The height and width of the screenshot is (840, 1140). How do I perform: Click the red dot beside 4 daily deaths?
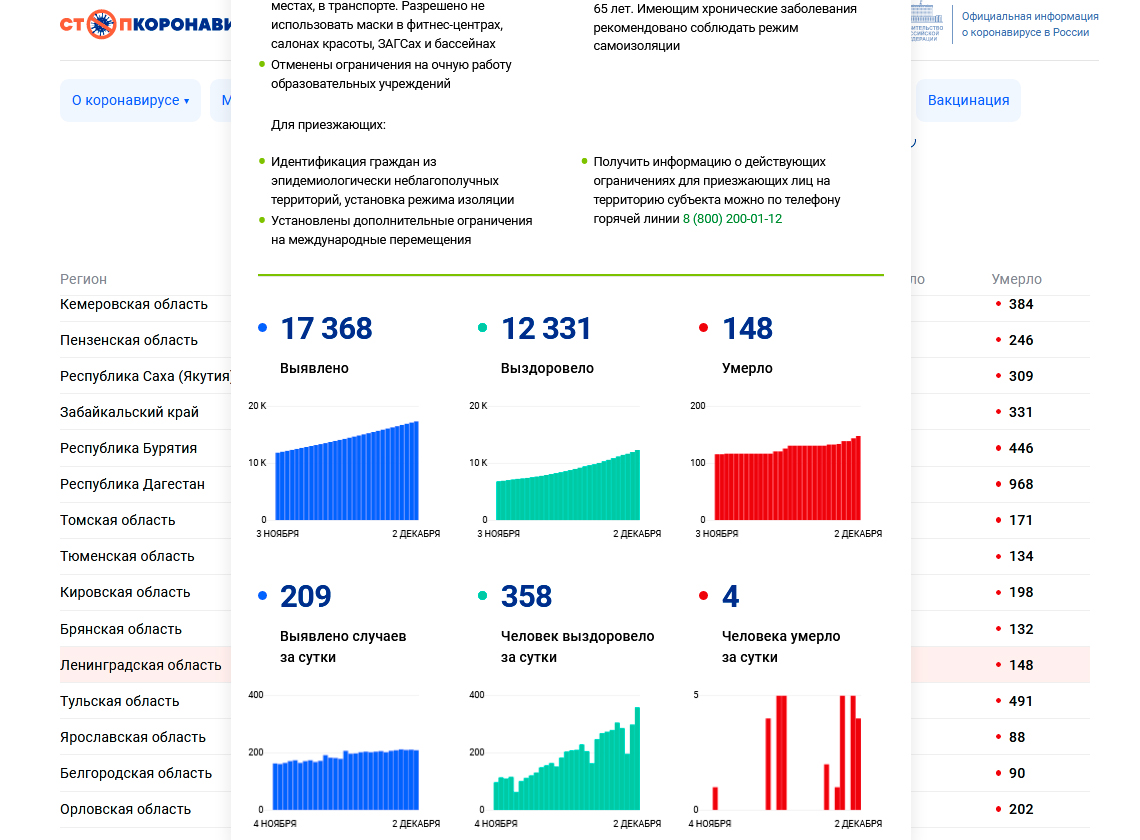703,596
